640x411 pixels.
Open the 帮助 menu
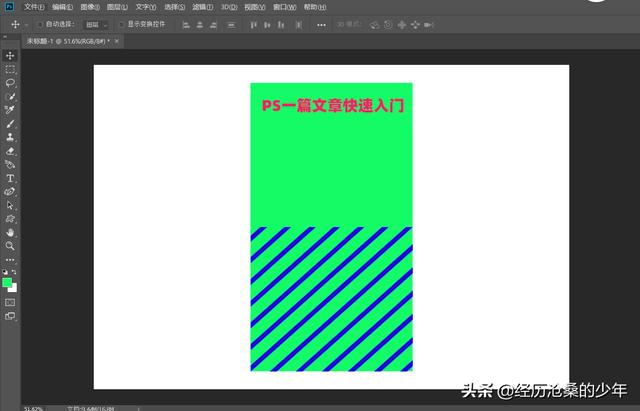[x=315, y=7]
